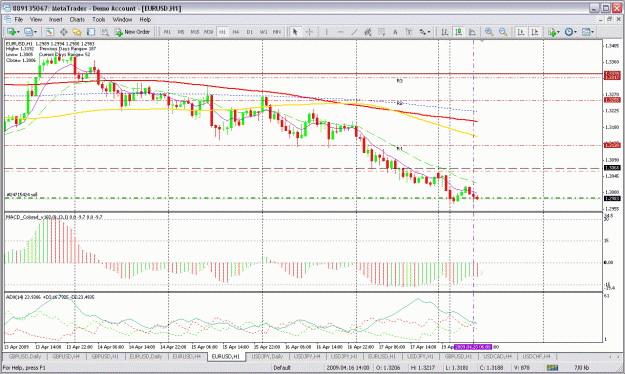Switch to the EURUSD,Daily chart tab

146,356
